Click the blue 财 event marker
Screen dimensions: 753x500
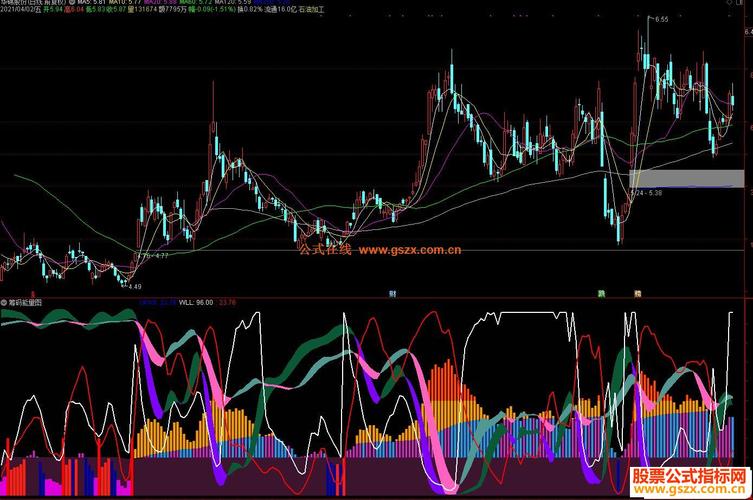[392, 293]
